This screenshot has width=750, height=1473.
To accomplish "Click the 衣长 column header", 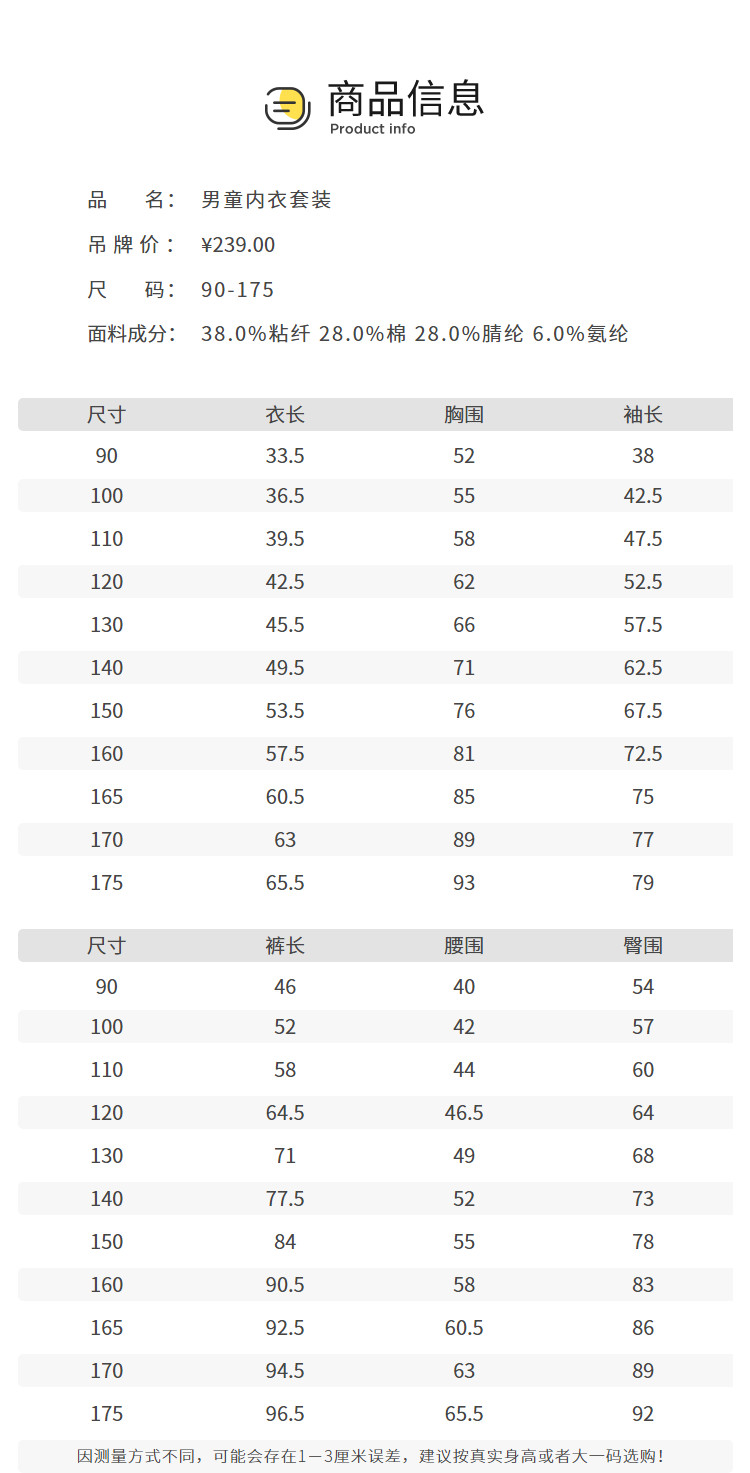I will click(285, 415).
